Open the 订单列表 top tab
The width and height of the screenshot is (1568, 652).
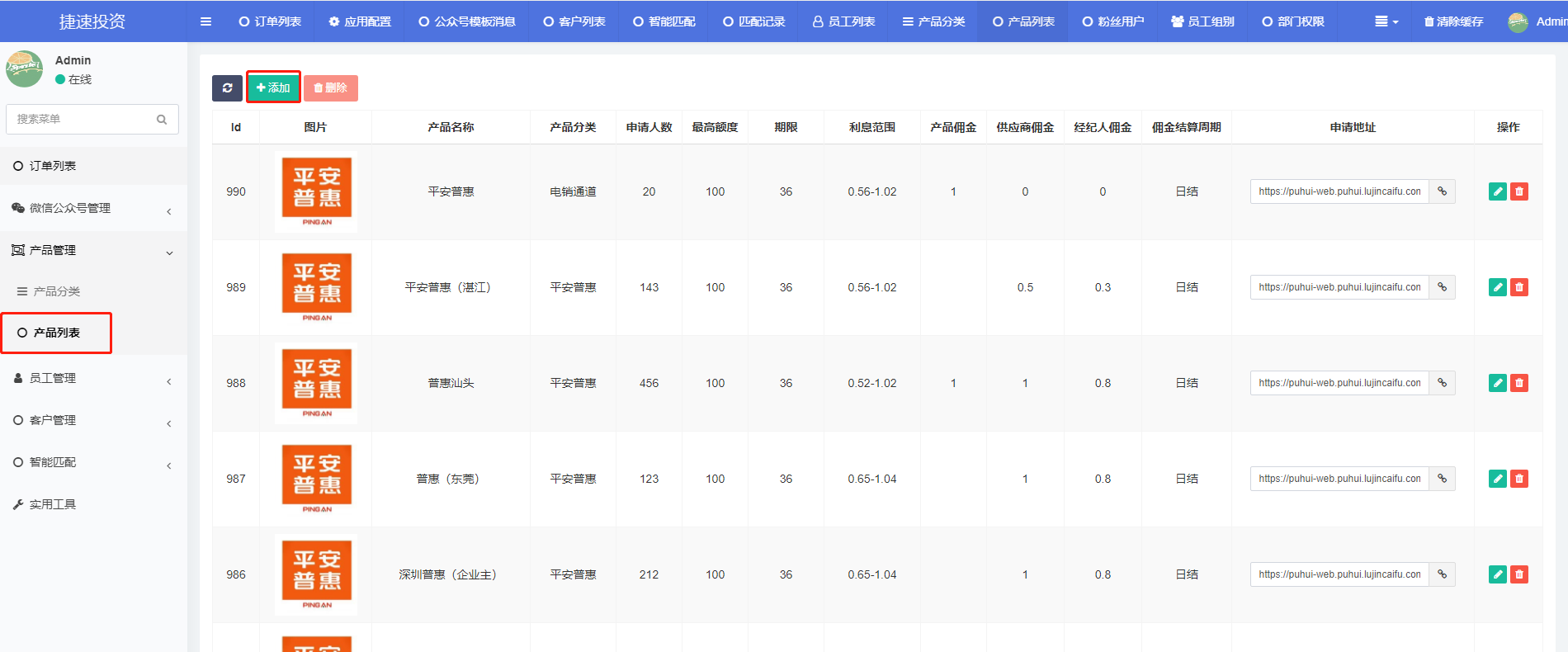pos(270,21)
